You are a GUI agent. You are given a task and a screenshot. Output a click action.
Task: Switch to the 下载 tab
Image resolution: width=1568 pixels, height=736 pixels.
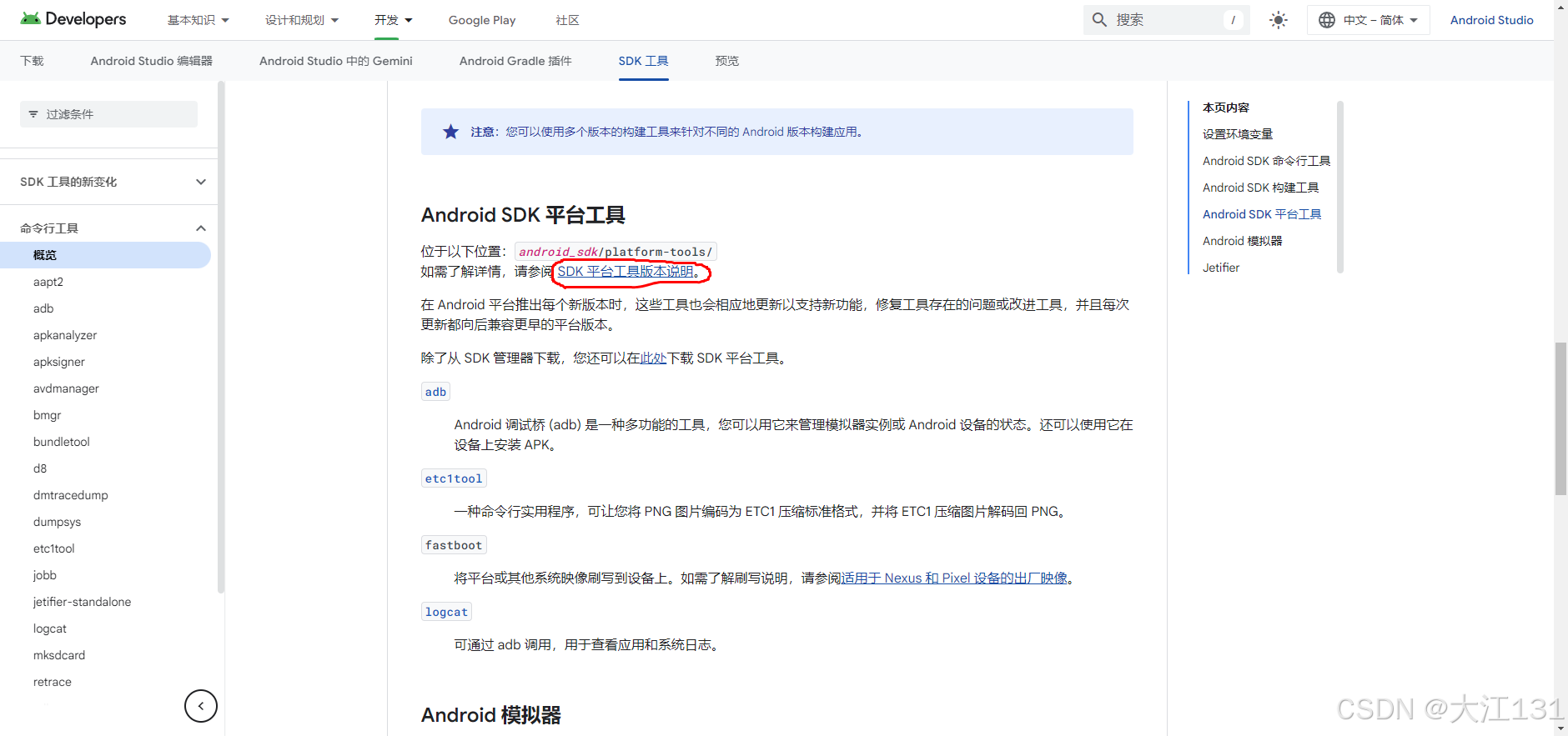point(32,61)
